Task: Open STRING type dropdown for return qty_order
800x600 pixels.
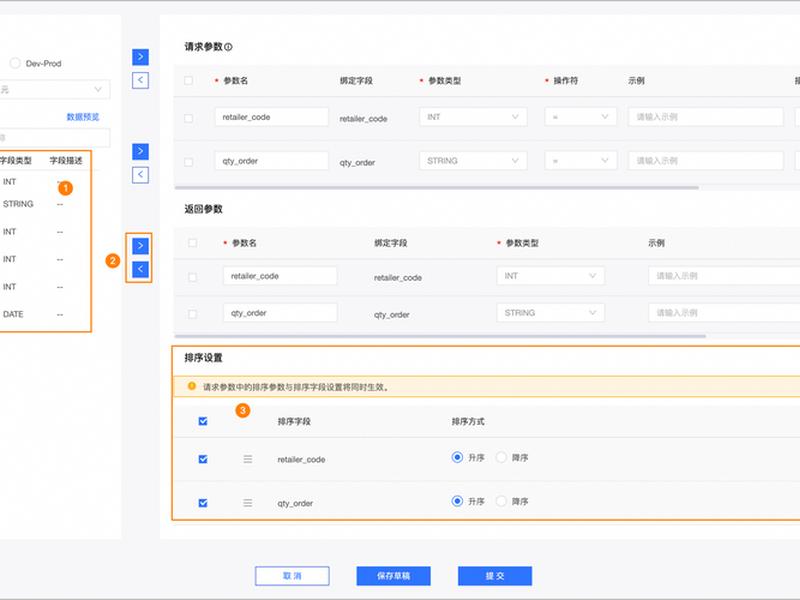Action: pyautogui.click(x=551, y=313)
